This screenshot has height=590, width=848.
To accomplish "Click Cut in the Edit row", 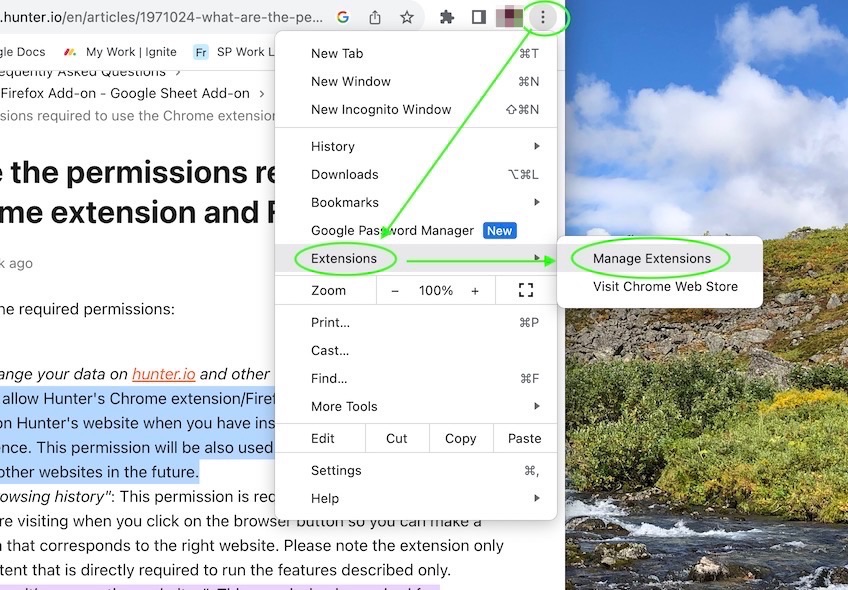I will coord(397,438).
